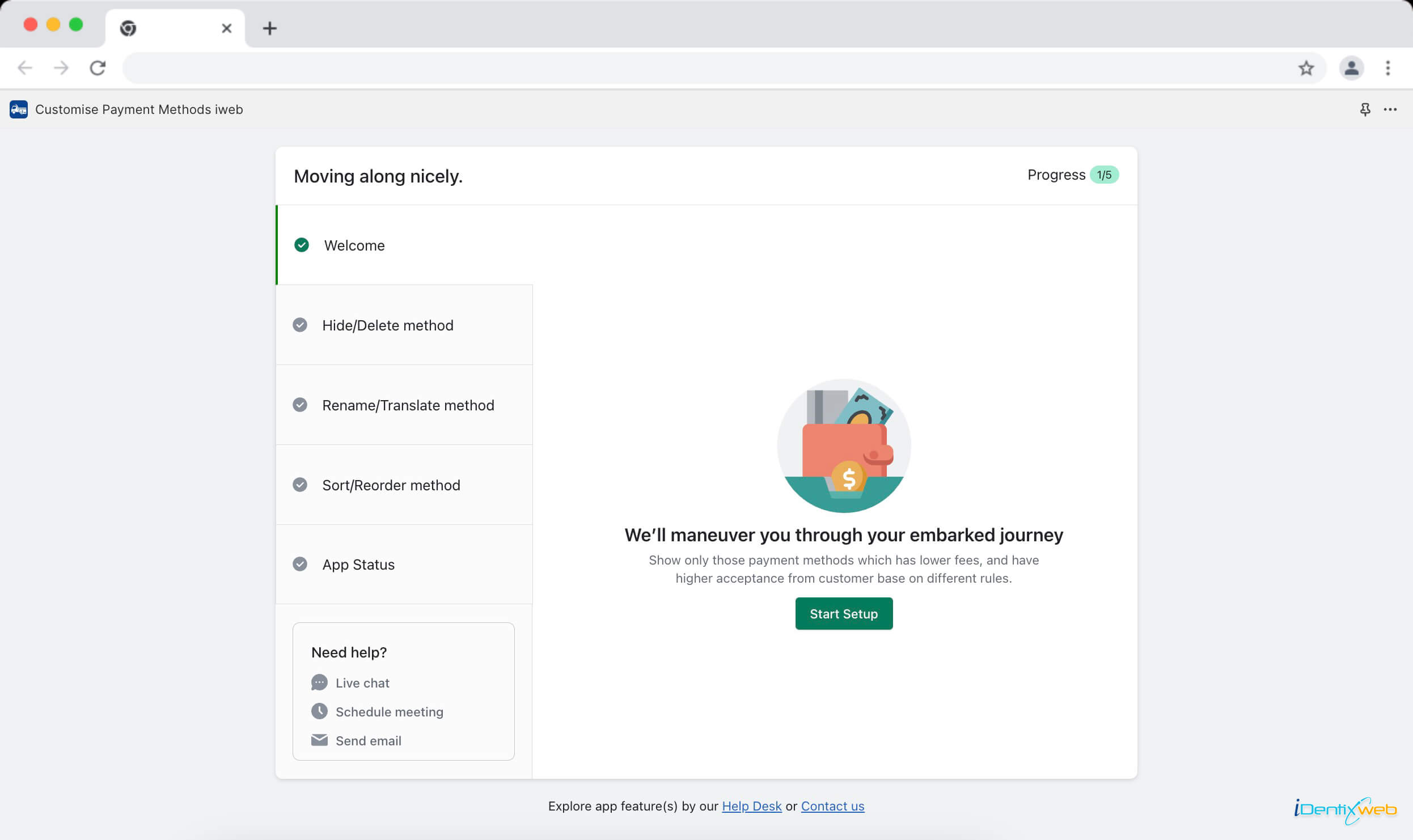The width and height of the screenshot is (1413, 840).
Task: Click the Send email link
Action: click(368, 741)
